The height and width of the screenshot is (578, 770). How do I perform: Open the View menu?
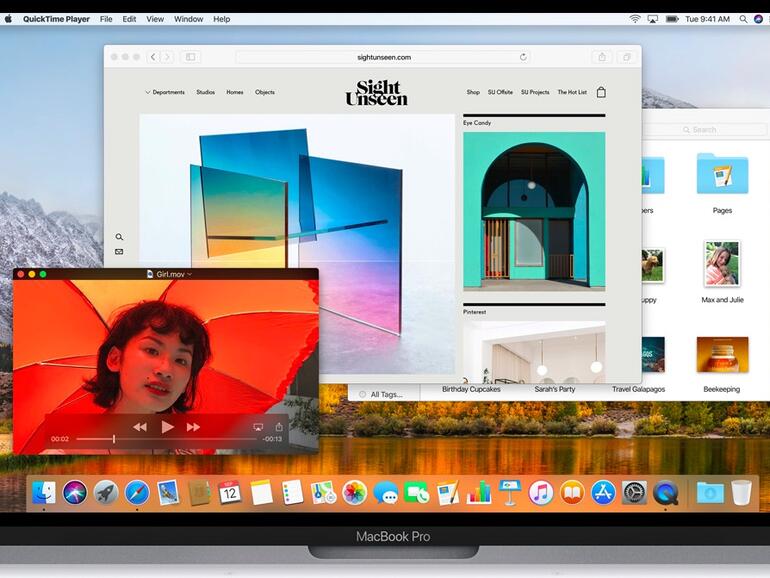coord(155,19)
